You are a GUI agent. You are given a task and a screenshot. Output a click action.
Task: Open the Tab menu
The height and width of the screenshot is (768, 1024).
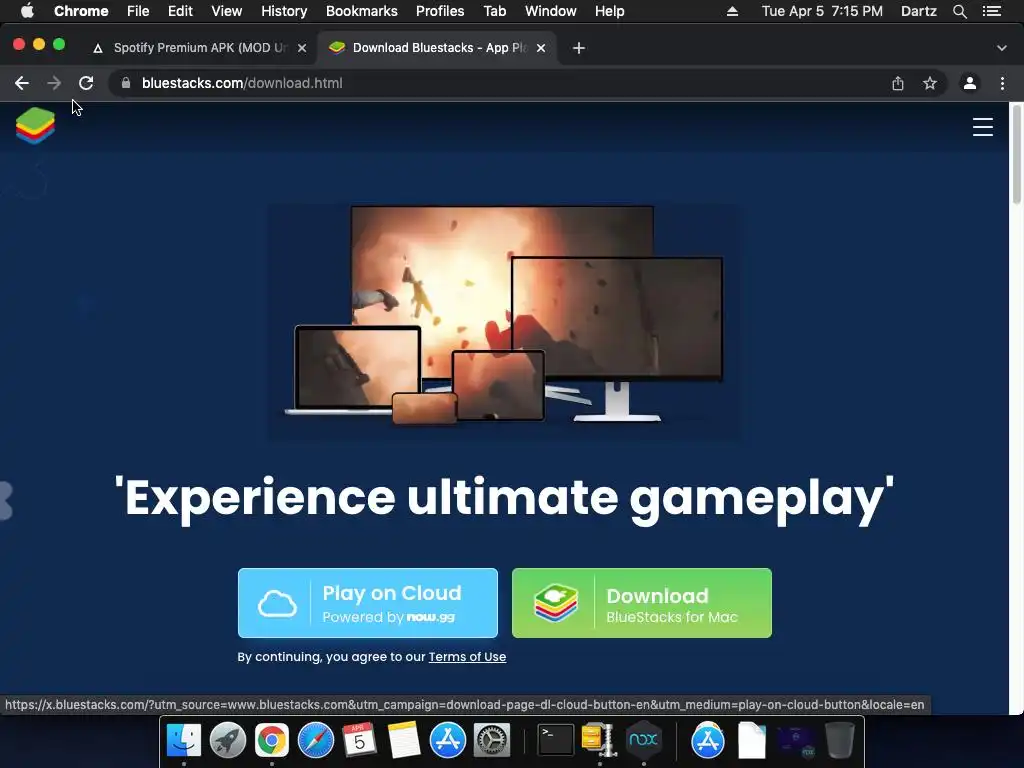(494, 11)
